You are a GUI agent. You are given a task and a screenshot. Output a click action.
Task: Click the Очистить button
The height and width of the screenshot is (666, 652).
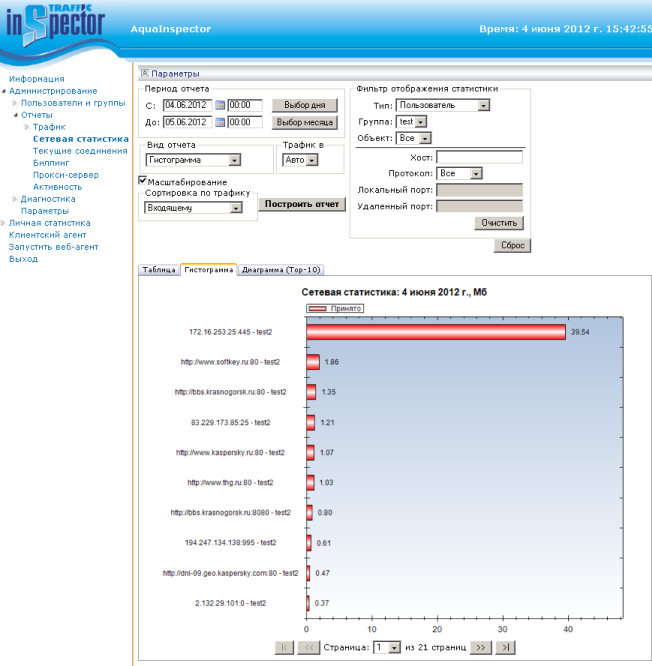pos(499,223)
